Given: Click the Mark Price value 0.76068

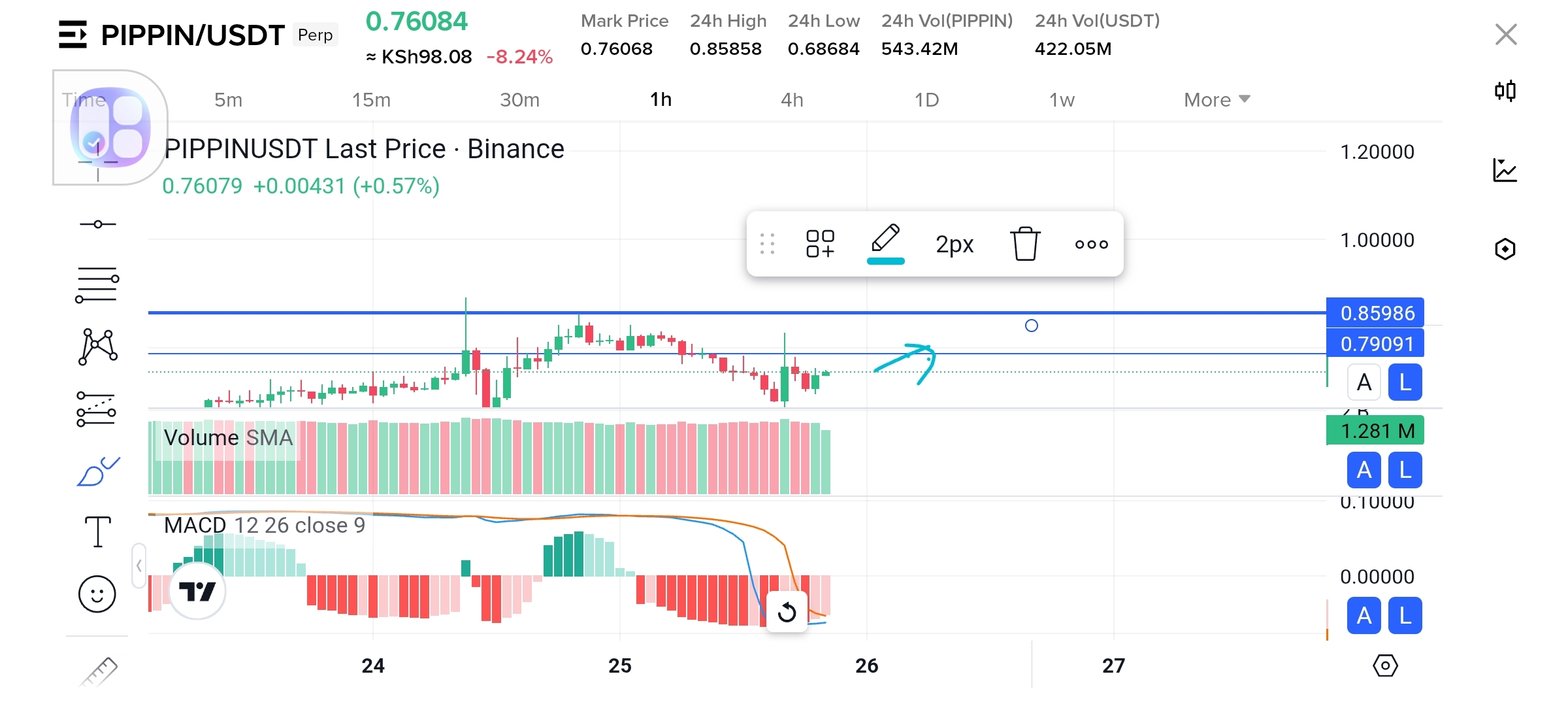Looking at the screenshot, I should point(617,49).
